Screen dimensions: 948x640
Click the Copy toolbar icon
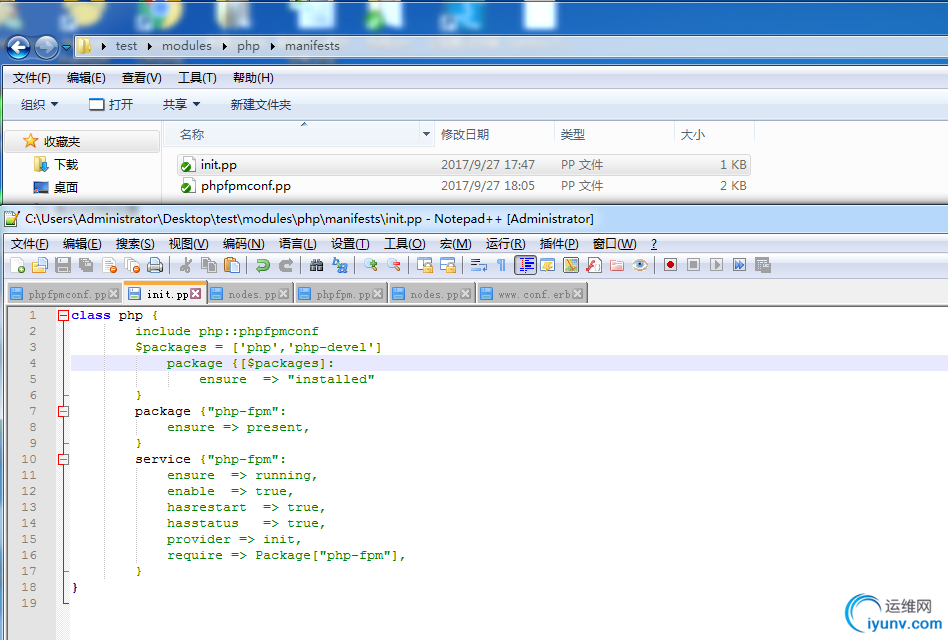click(209, 265)
